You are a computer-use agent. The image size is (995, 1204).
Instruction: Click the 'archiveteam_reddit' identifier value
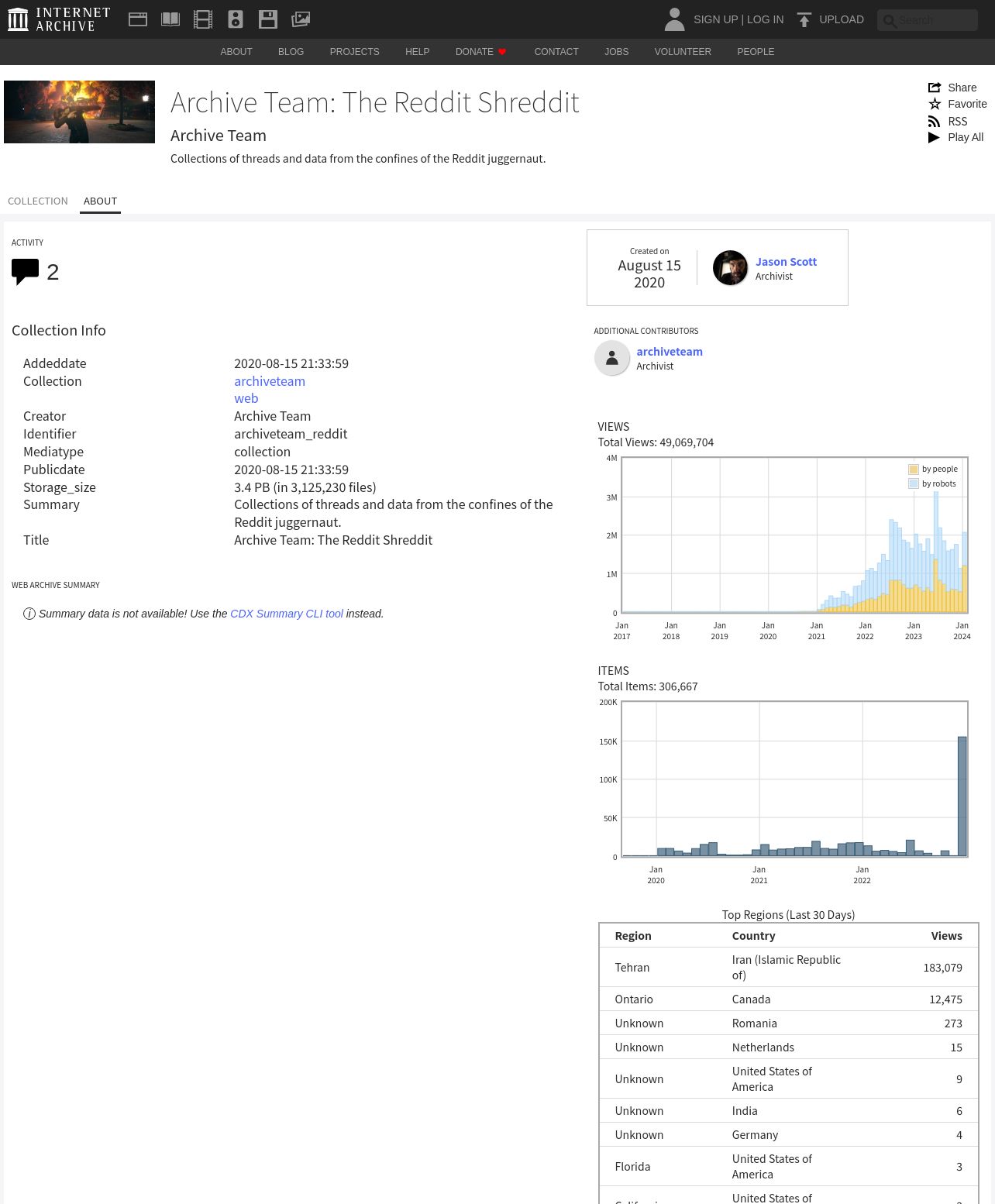[x=291, y=434]
